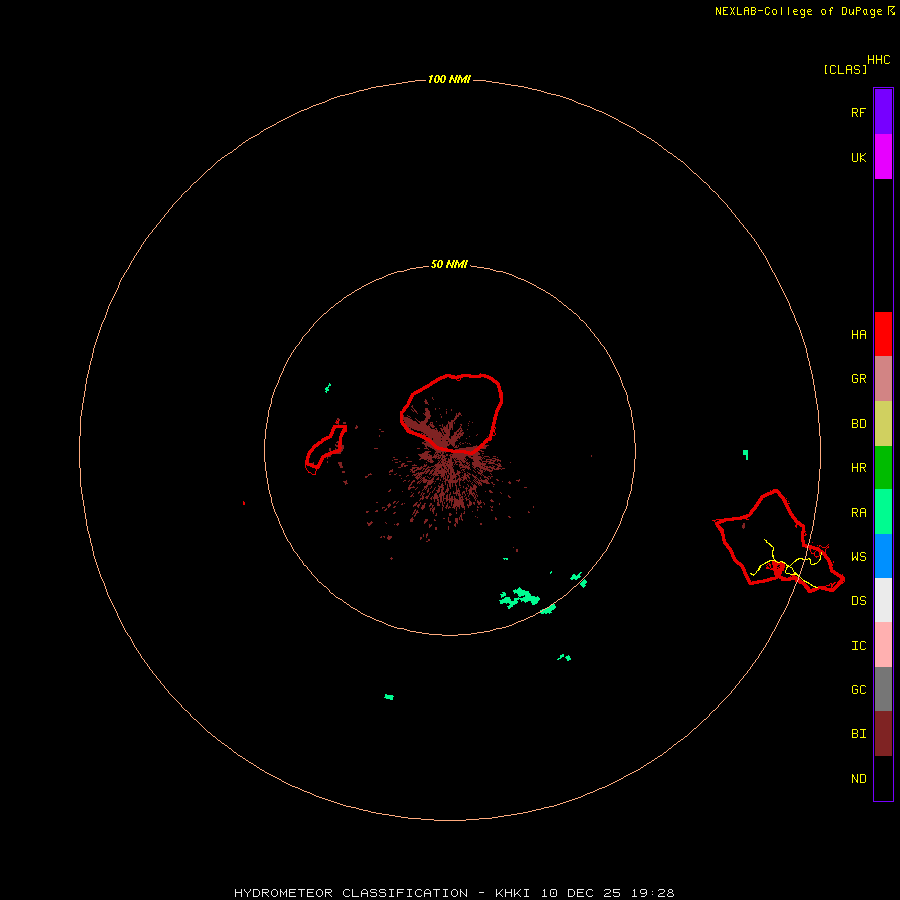The width and height of the screenshot is (900, 900).
Task: Click the WS legend label
Action: 858,557
